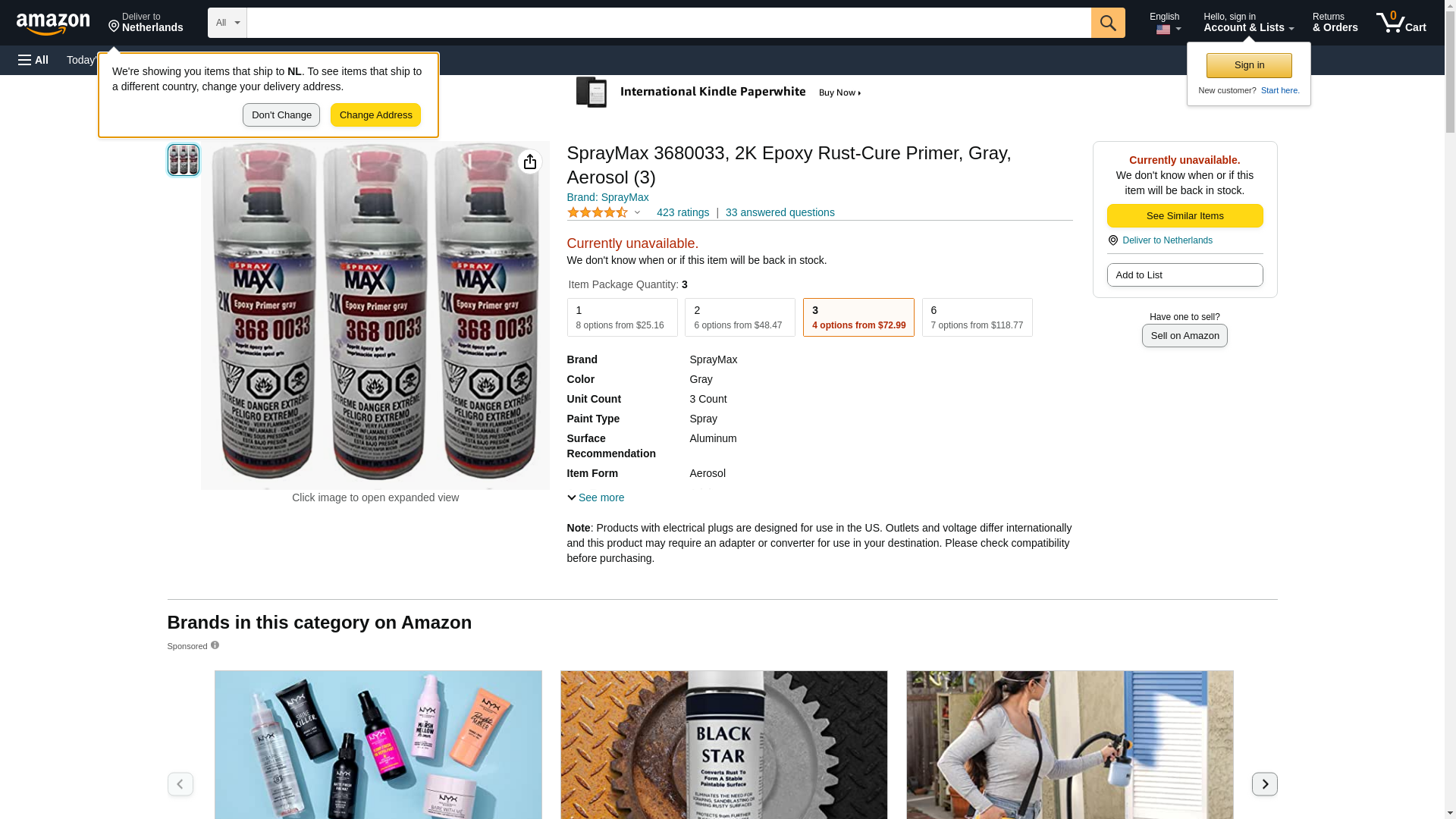Select package quantity 6 option
Image resolution: width=1456 pixels, height=819 pixels.
(x=977, y=317)
